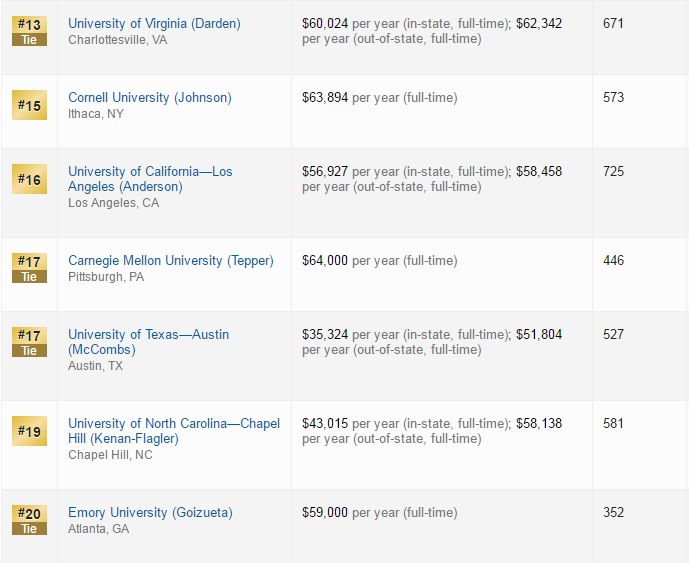Open the UCLA (Anderson) school page
Screen dimensions: 689x563
pyautogui.click(x=150, y=179)
